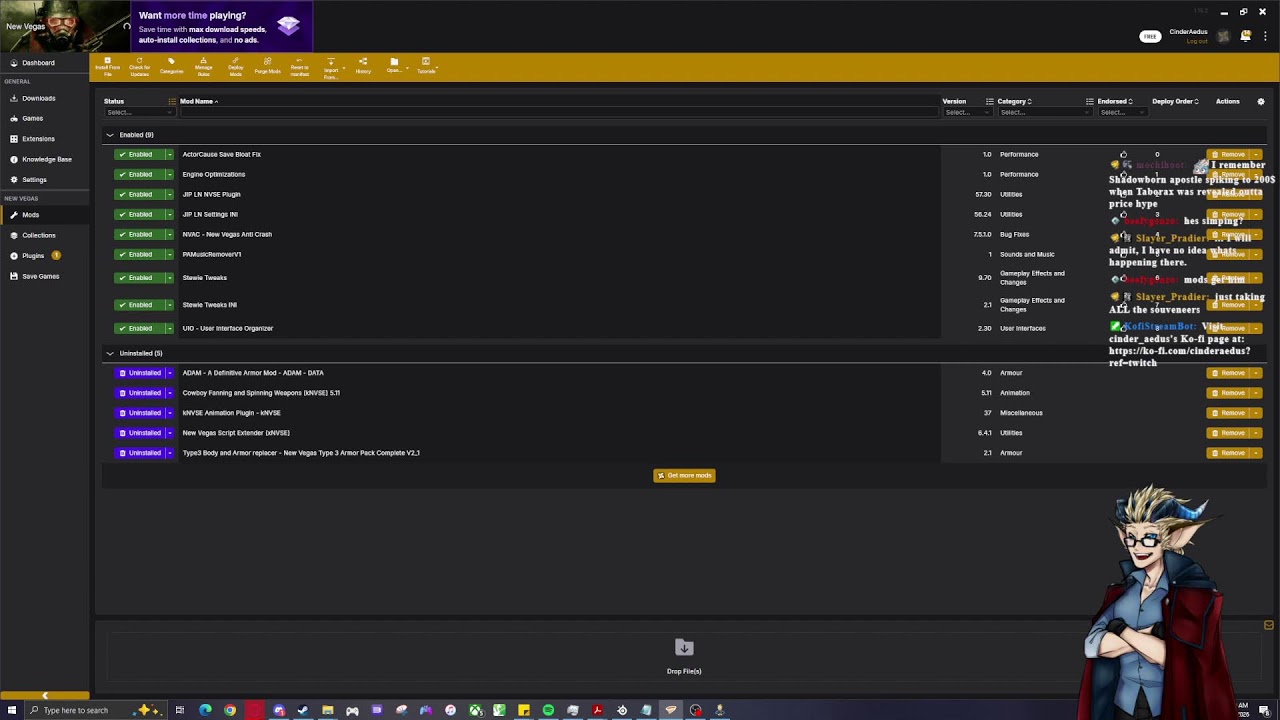1280x720 pixels.
Task: Open status dropdown arrow for Cowboy Fanning mod
Action: 170,393
